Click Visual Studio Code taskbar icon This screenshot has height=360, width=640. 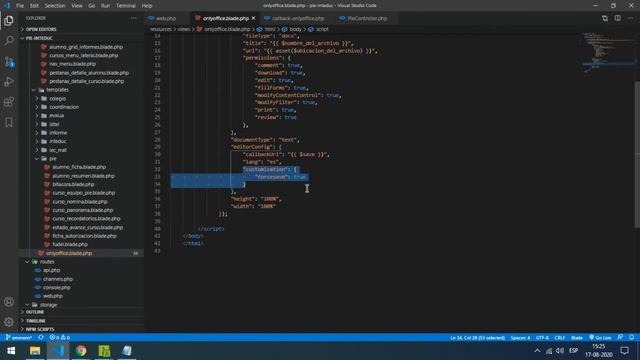tap(58, 351)
